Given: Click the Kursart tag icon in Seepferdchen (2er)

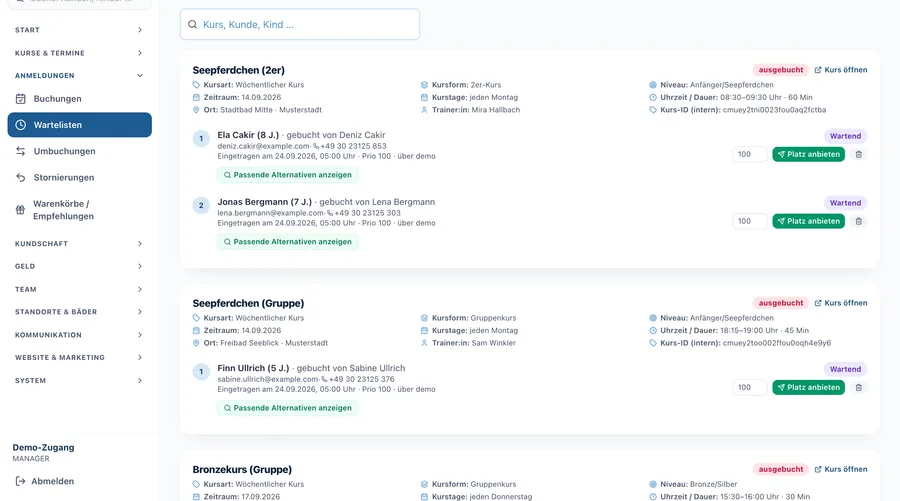Looking at the screenshot, I should (x=196, y=85).
